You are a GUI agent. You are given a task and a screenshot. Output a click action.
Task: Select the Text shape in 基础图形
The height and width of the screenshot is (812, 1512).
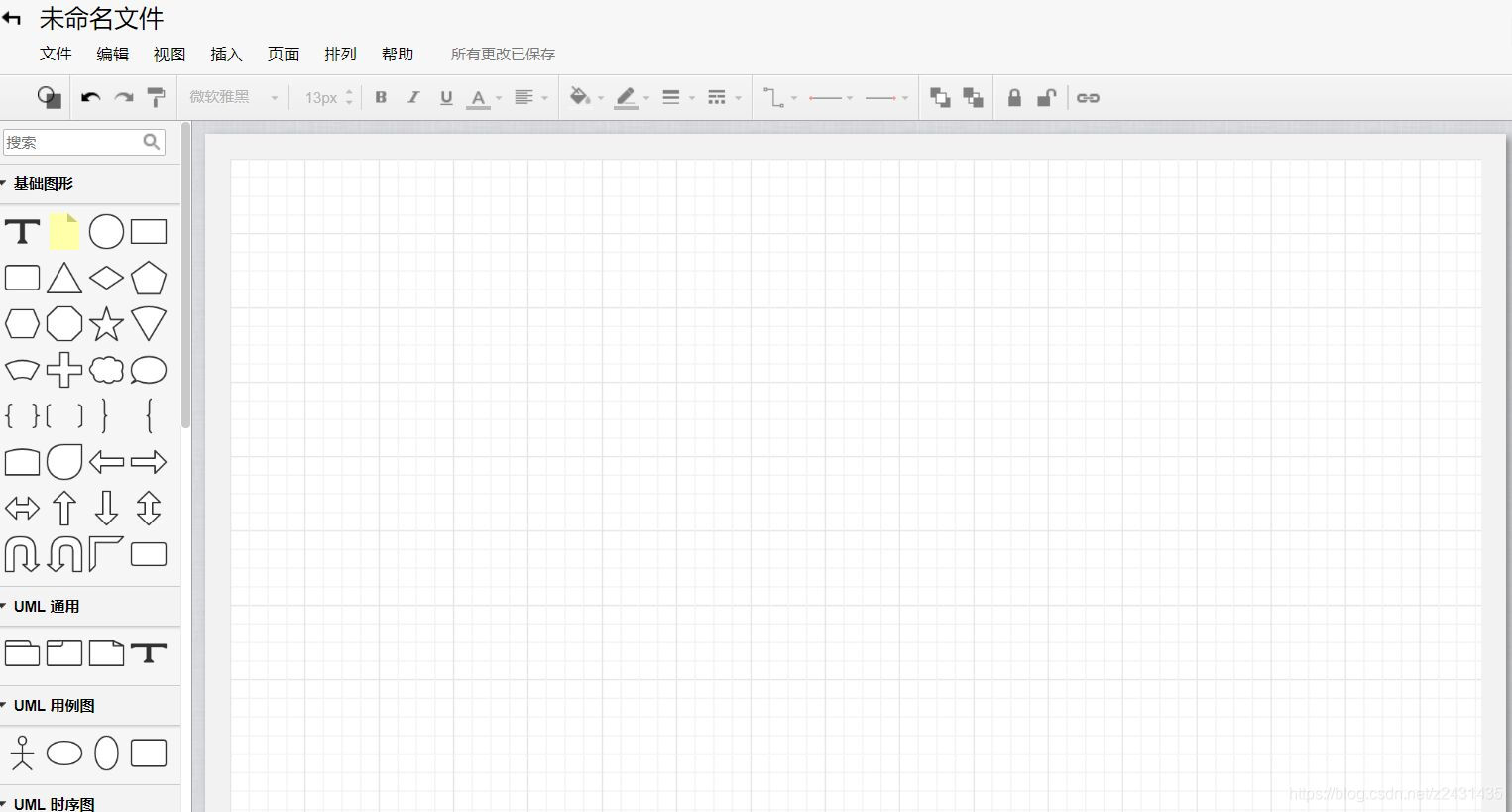tap(22, 232)
